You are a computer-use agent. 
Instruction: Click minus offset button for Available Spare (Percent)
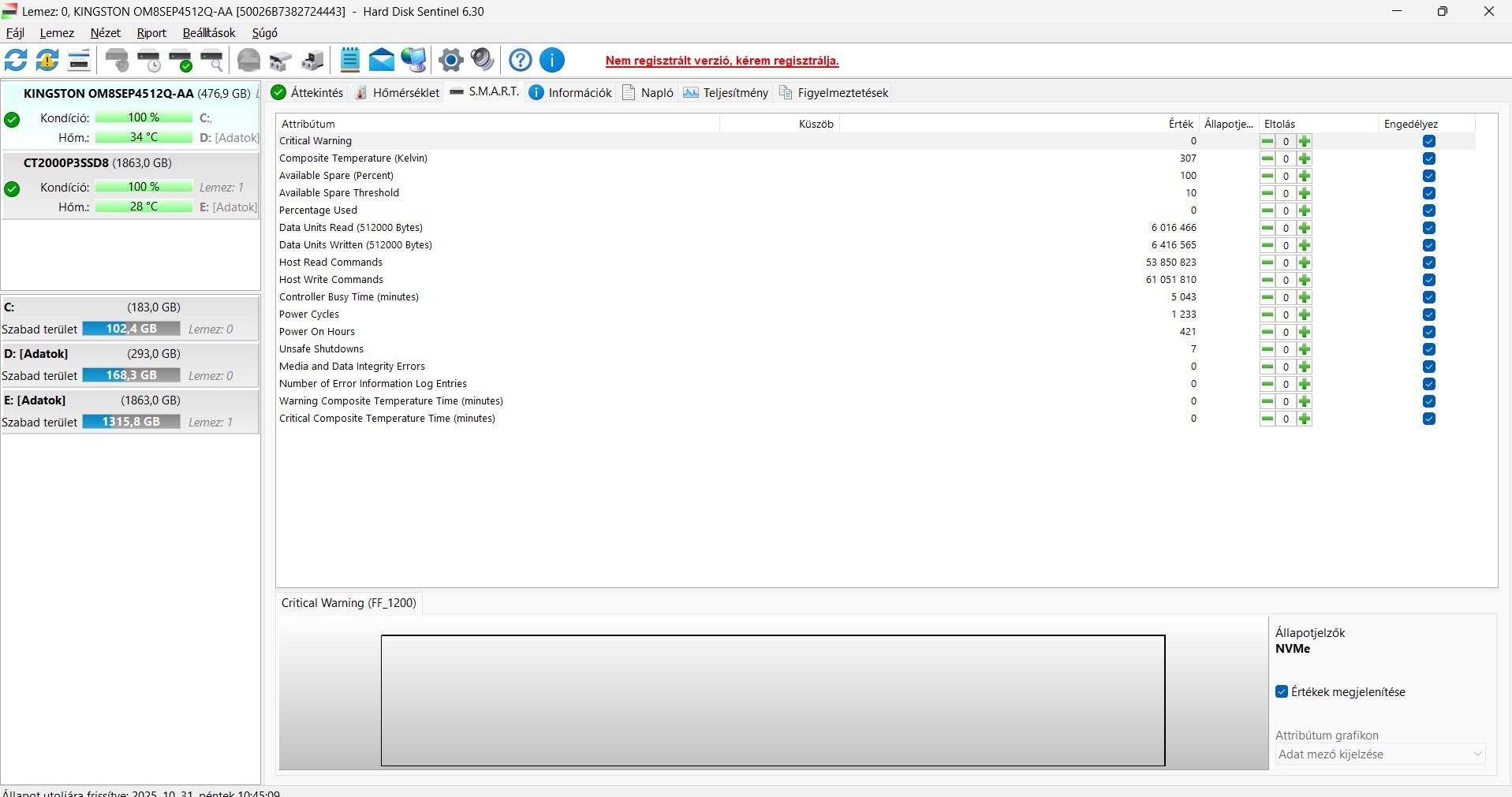(1267, 176)
